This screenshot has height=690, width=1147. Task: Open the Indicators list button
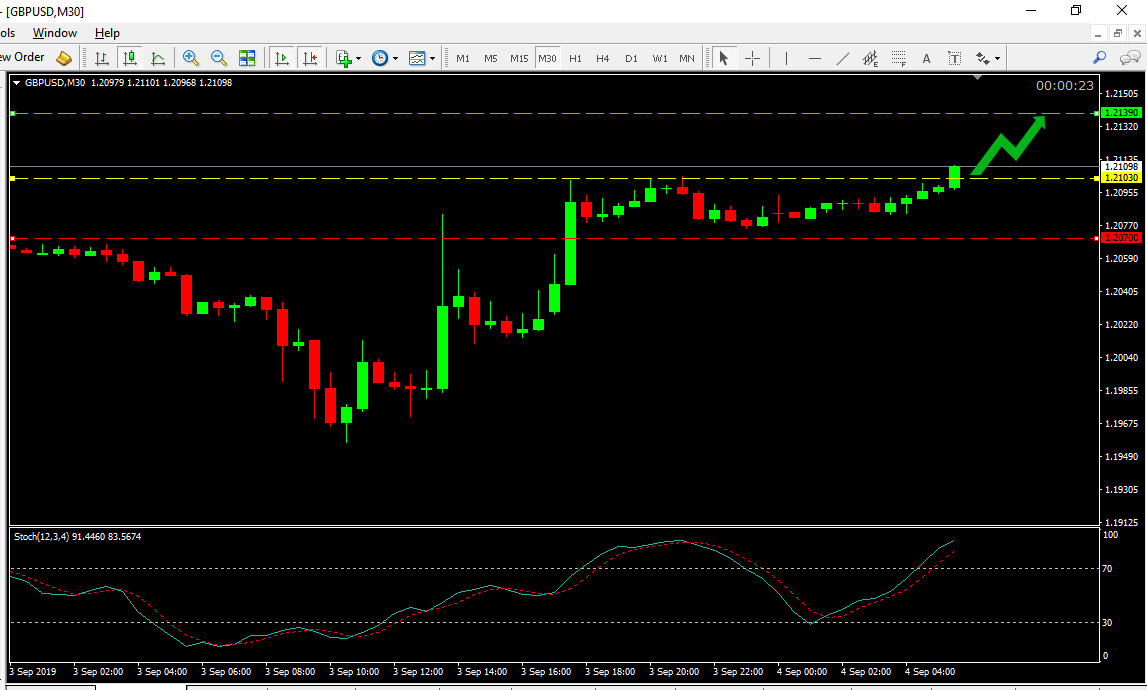pyautogui.click(x=344, y=58)
